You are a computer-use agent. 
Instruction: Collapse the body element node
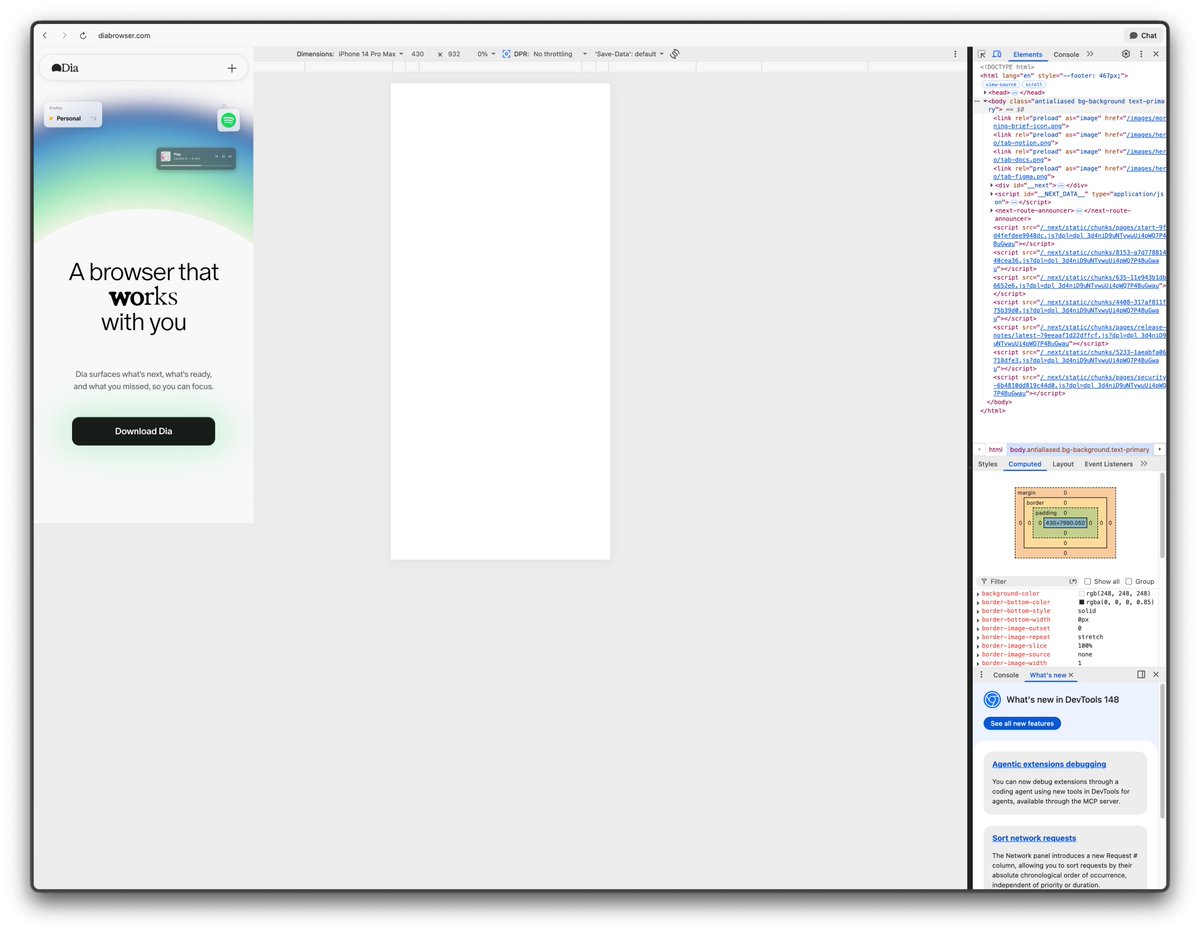[985, 101]
